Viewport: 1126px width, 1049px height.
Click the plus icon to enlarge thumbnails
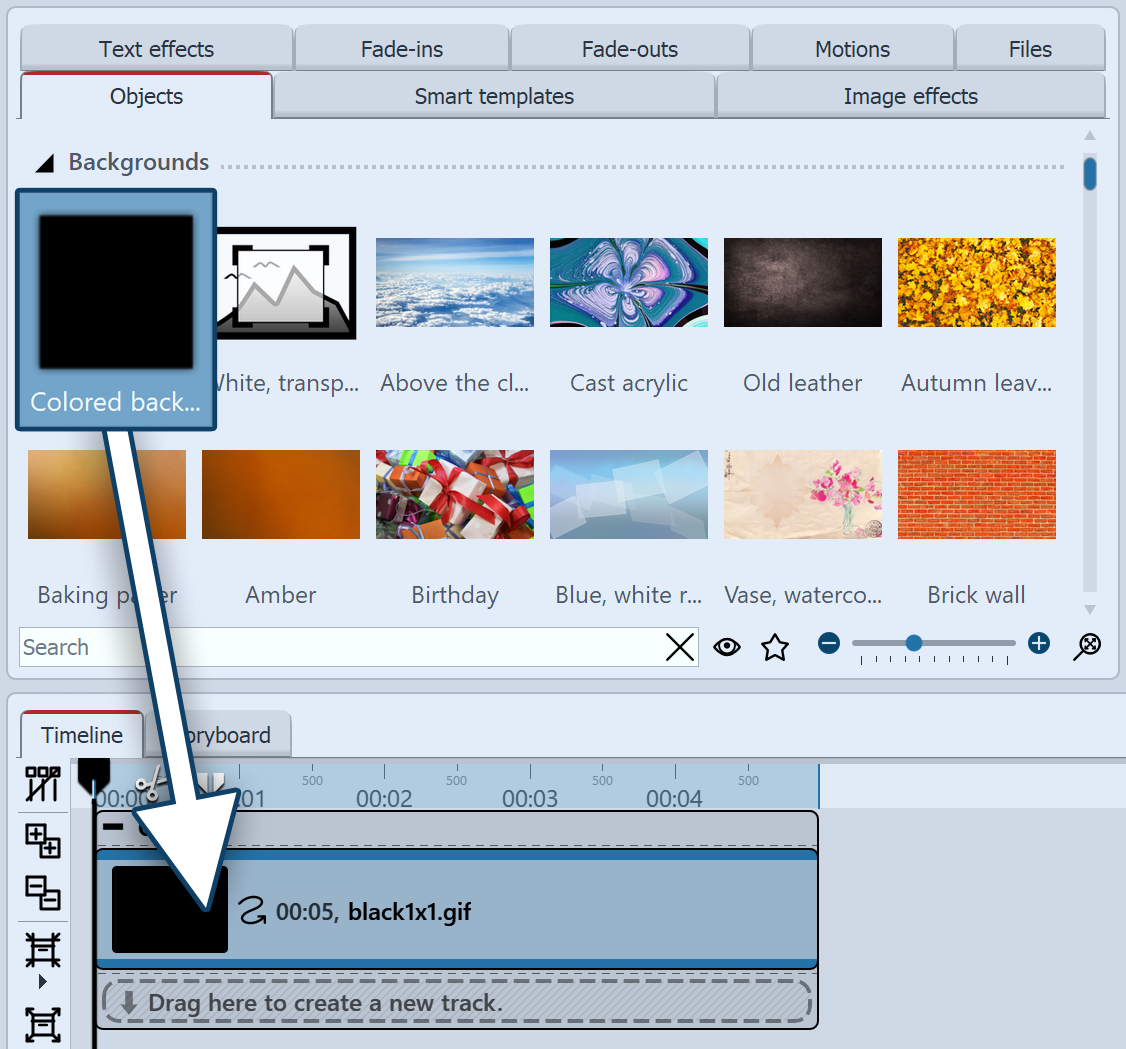(1039, 643)
